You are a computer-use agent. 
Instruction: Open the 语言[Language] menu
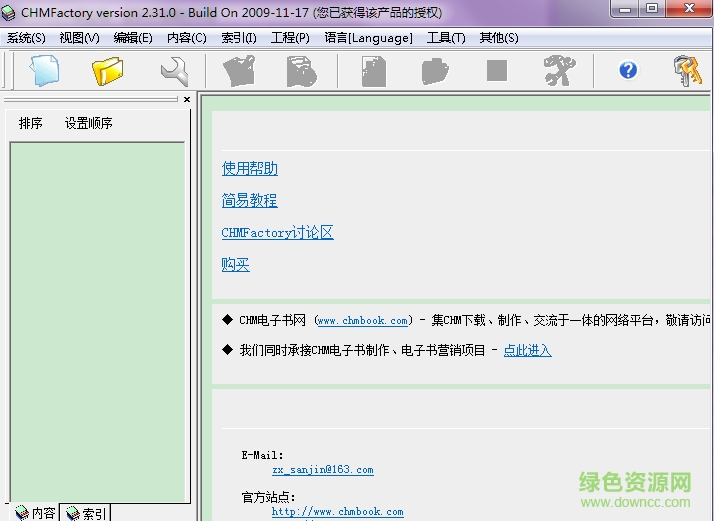pyautogui.click(x=368, y=38)
